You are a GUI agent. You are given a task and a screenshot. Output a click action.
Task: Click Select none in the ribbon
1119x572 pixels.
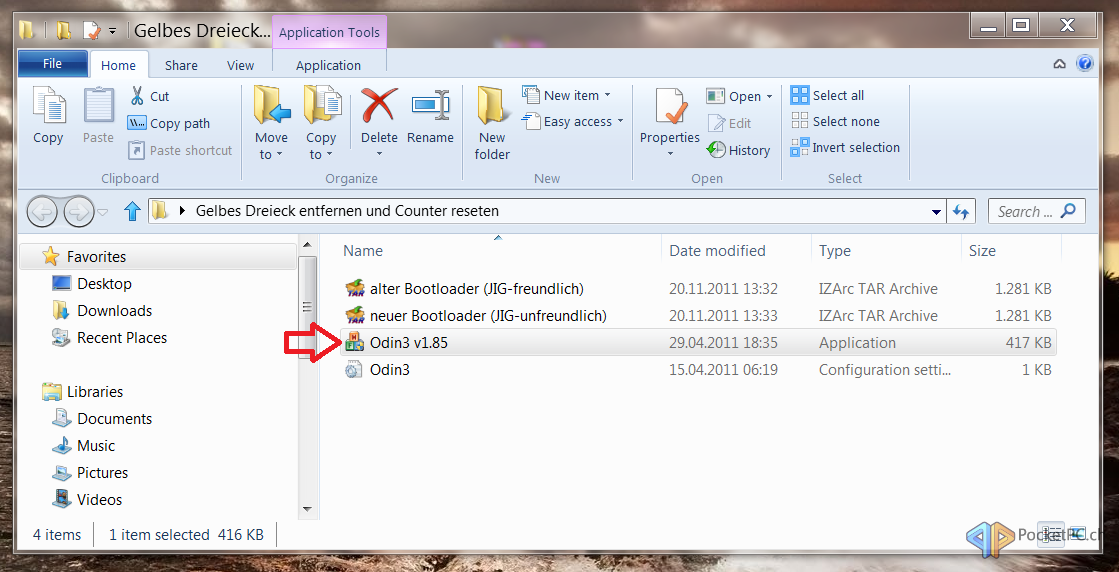[835, 121]
